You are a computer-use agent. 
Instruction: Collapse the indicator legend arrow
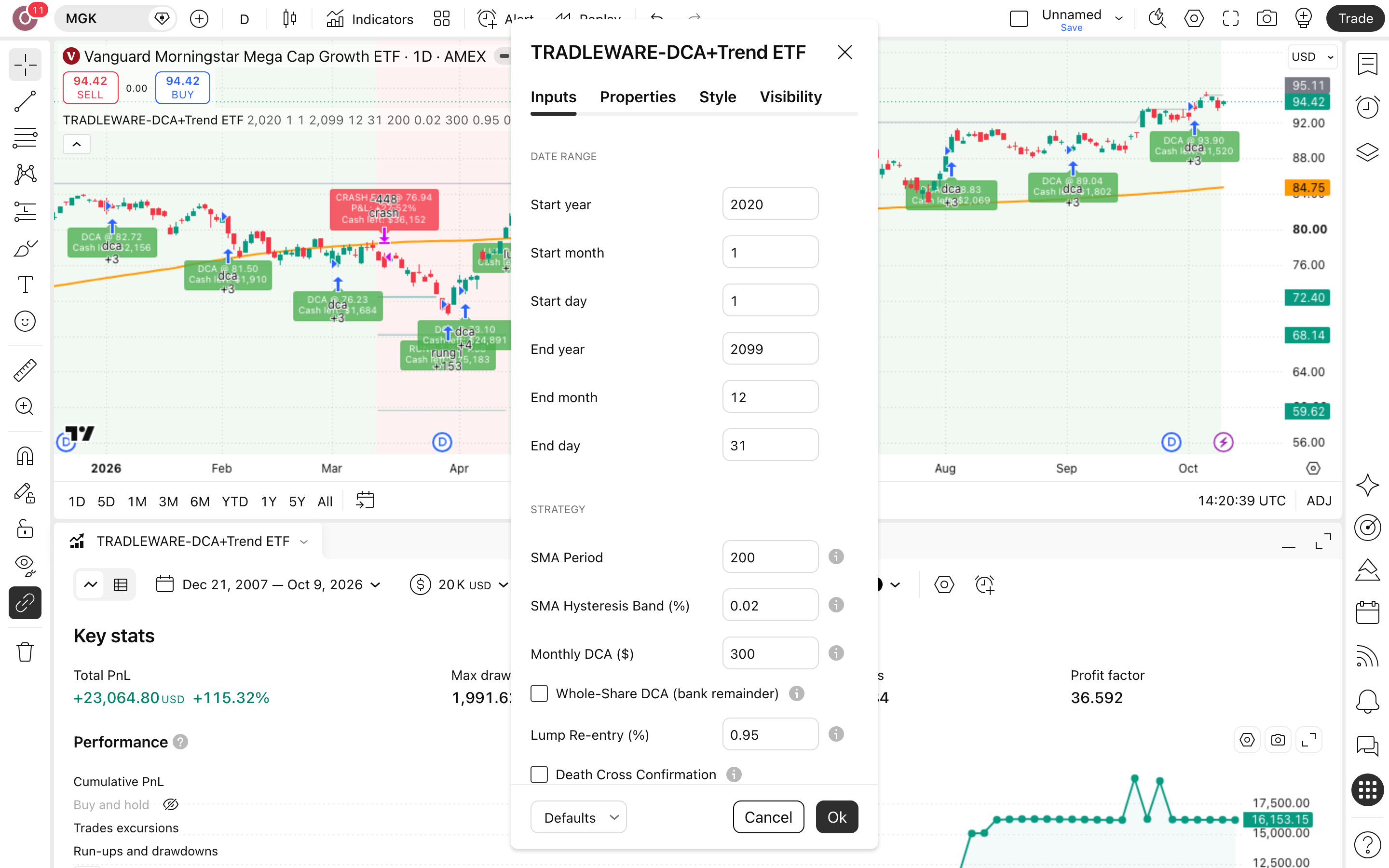point(76,144)
